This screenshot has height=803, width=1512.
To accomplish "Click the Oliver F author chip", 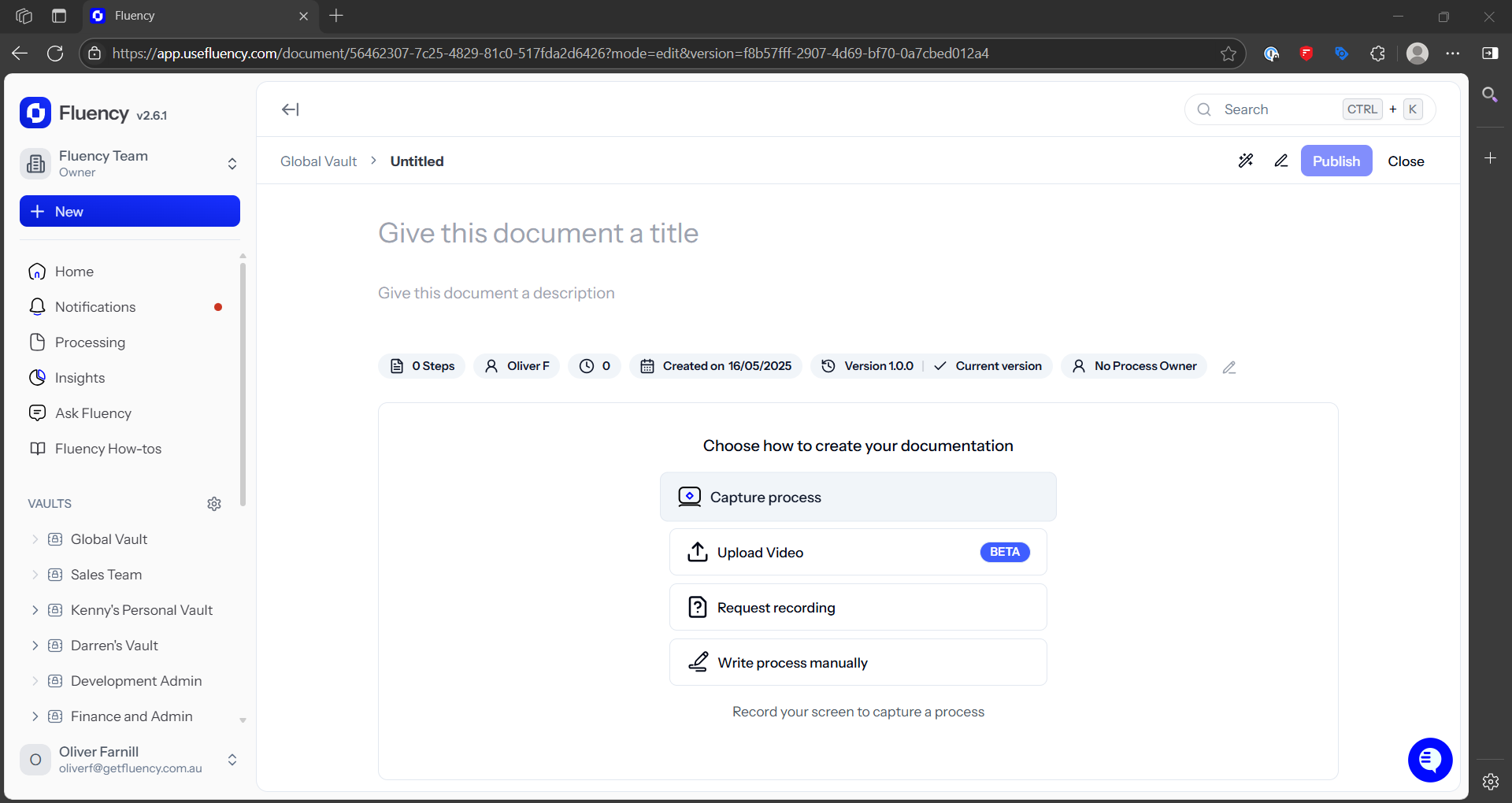I will (517, 366).
